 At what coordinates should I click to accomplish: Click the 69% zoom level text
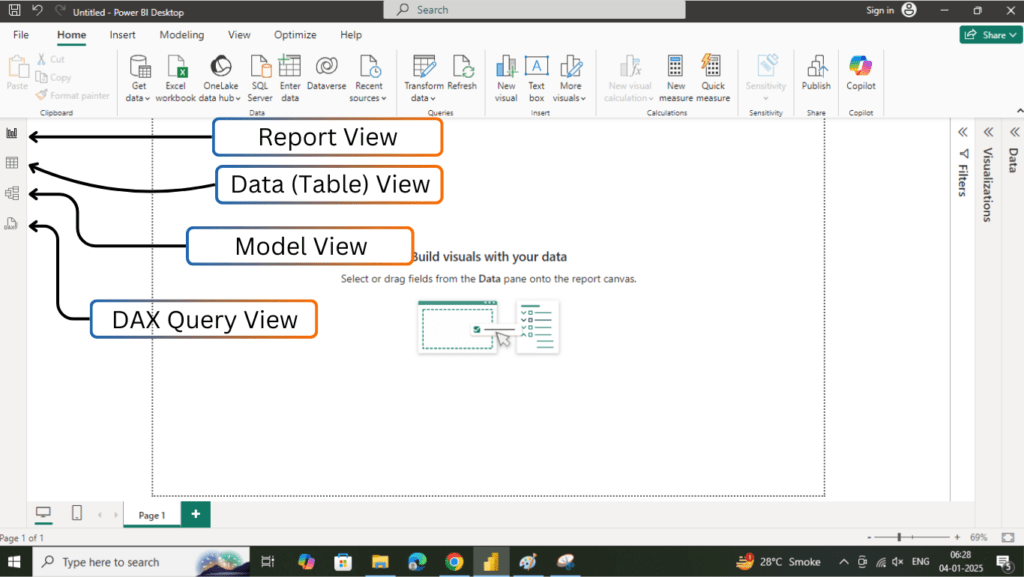tap(978, 537)
